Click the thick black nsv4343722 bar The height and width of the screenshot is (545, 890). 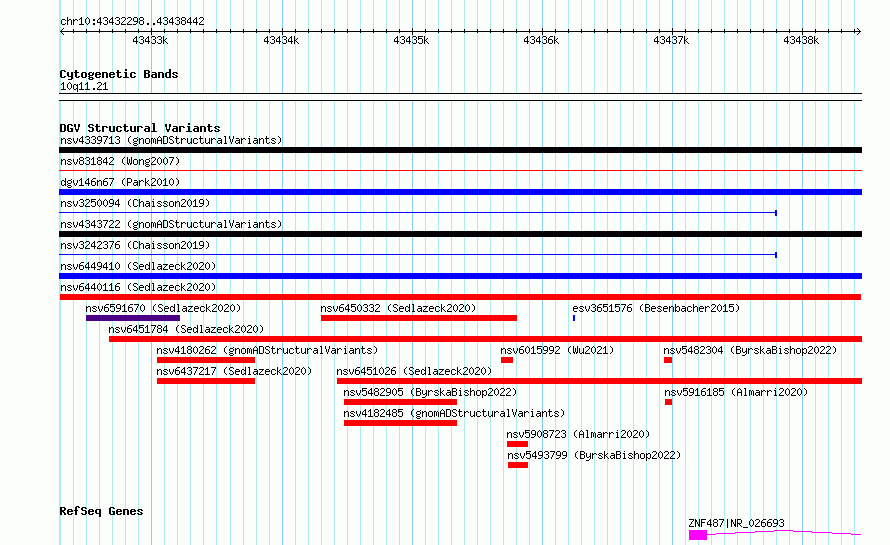(x=460, y=234)
